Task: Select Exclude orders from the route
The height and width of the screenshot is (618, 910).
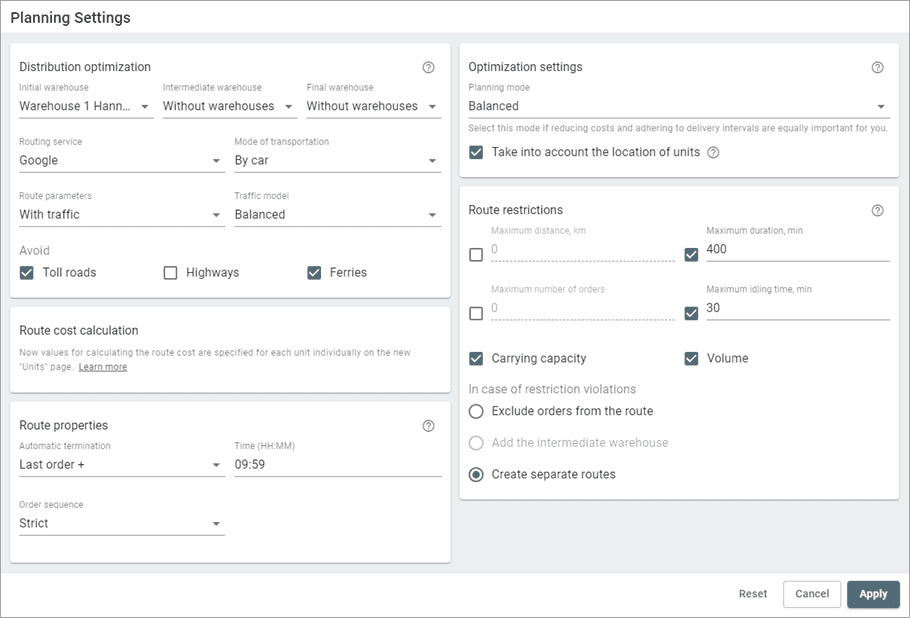Action: [x=476, y=411]
